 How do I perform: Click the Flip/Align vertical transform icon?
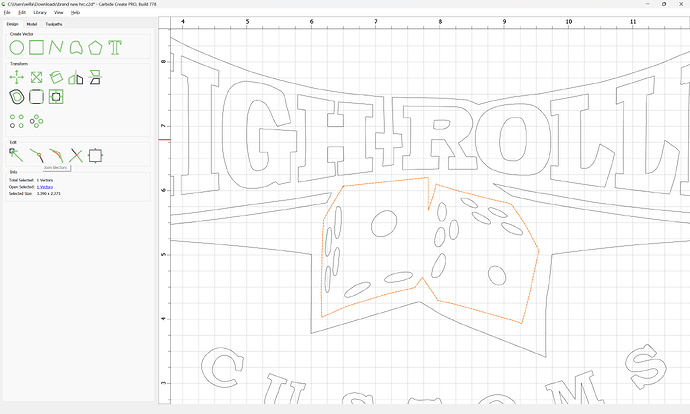[95, 77]
